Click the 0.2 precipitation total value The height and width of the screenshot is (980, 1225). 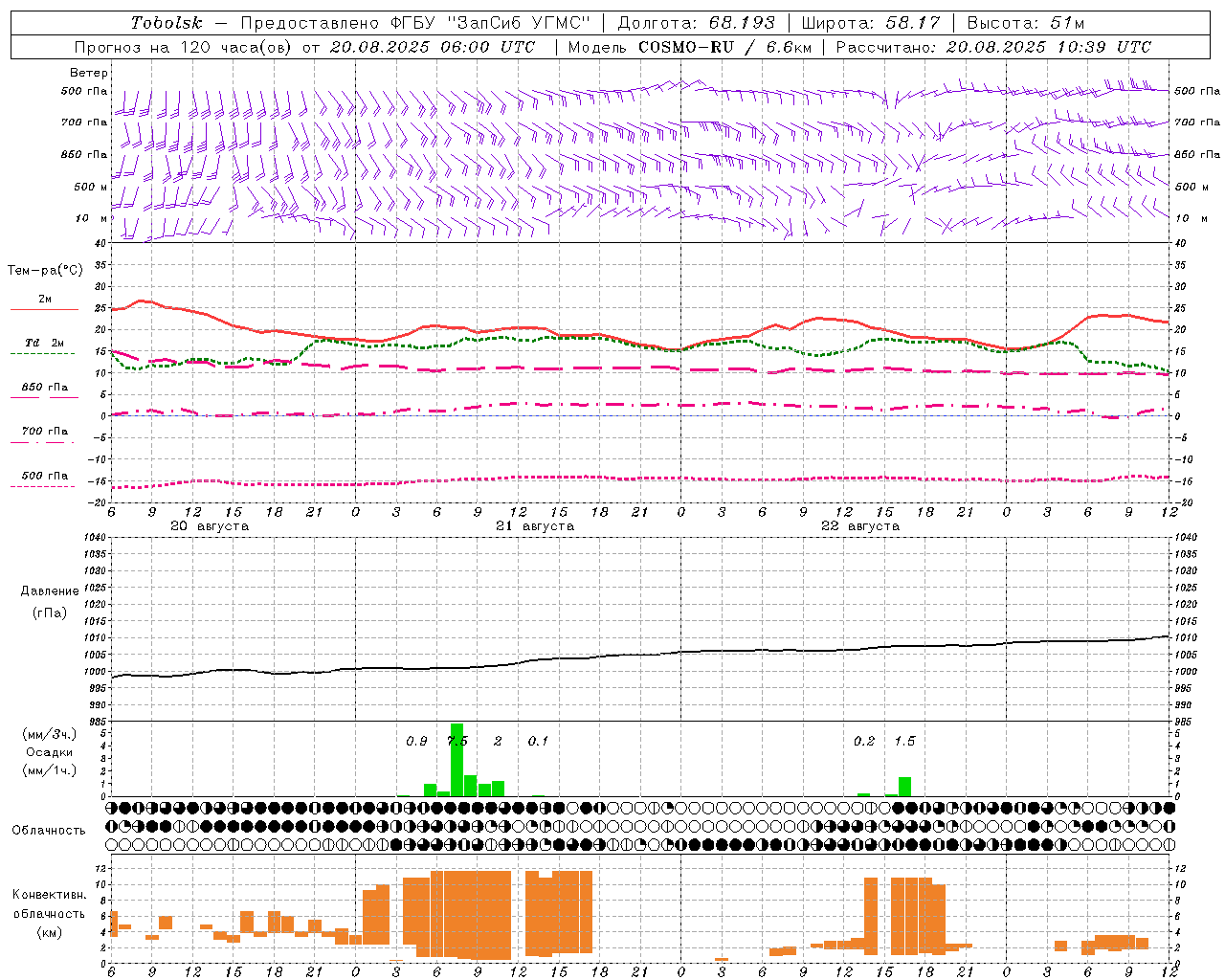864,742
